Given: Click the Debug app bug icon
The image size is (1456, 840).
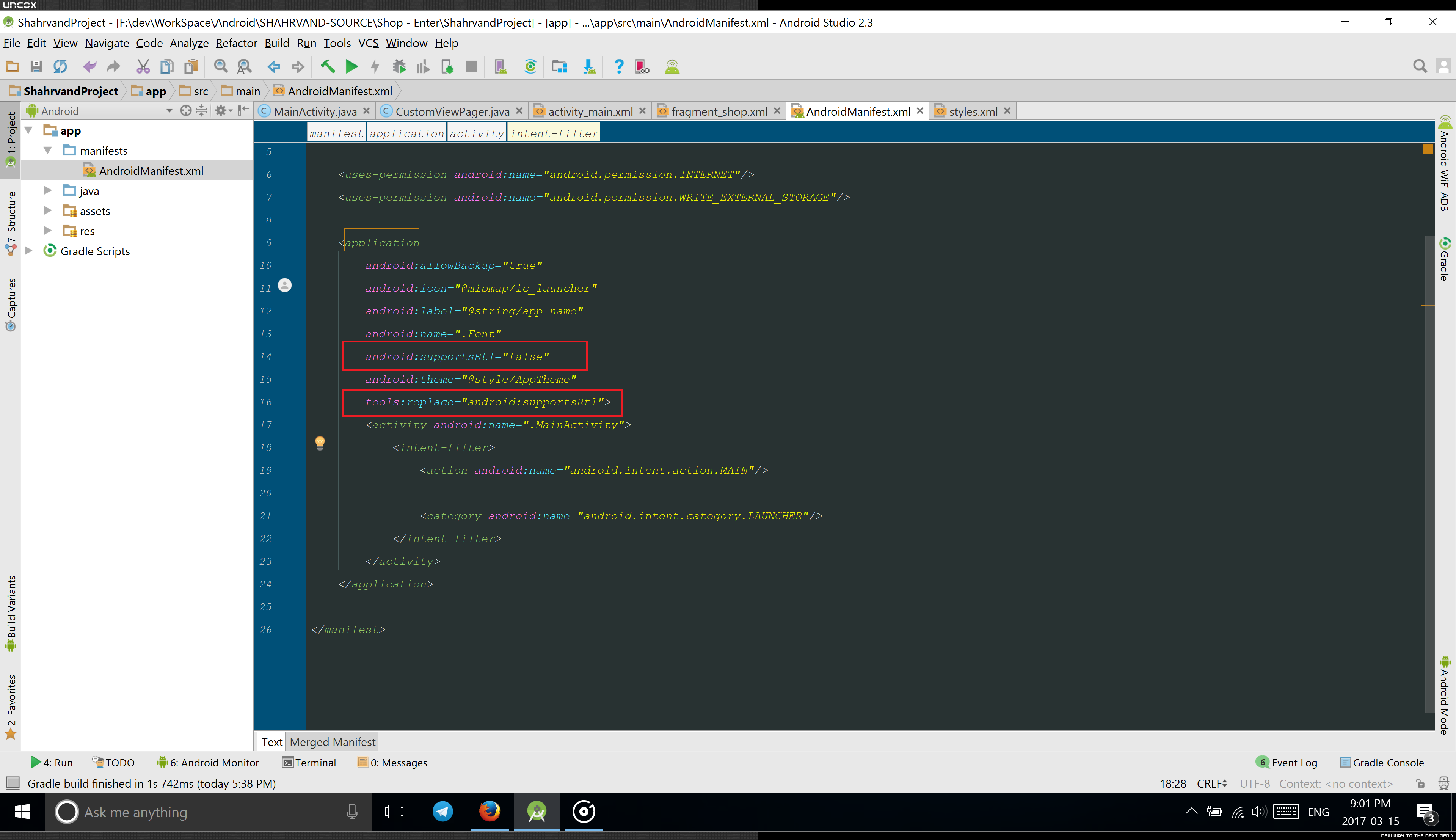Looking at the screenshot, I should coord(399,67).
